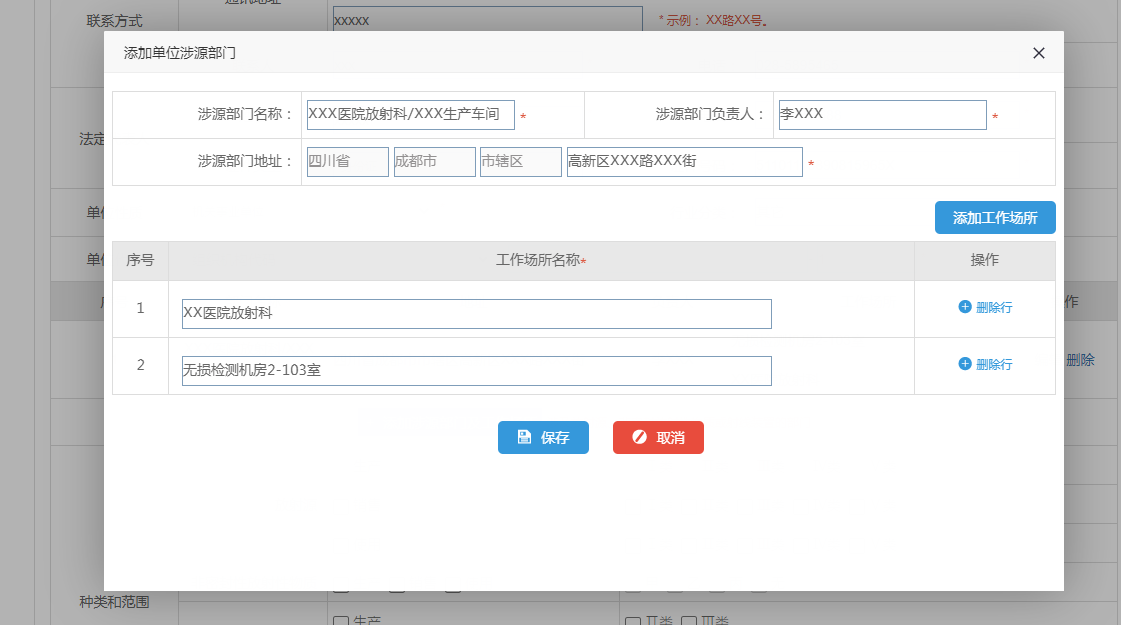Screen dimensions: 1121x625
Task: Click the circle-slash icon on 取消
Action: coord(640,437)
